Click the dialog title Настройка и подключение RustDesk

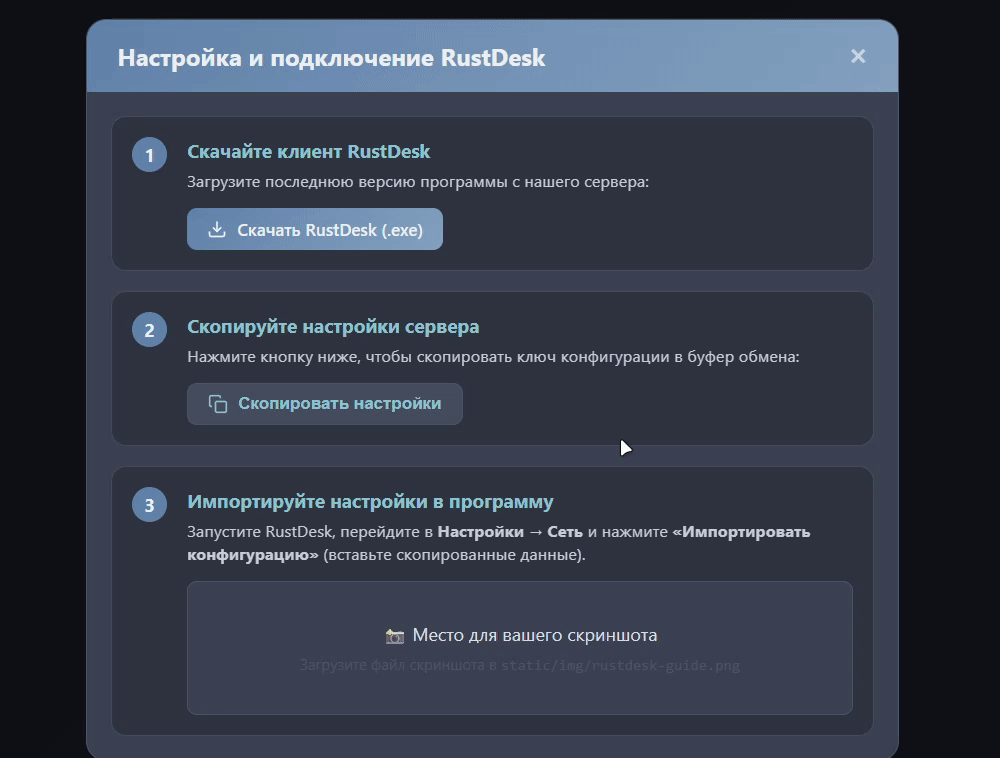331,58
